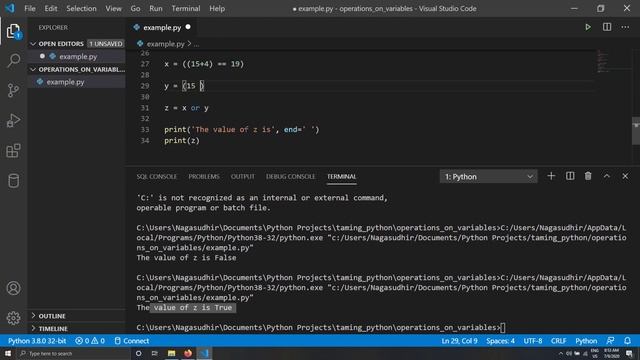Open notifications bell in status bar
The image size is (640, 360).
click(x=627, y=341)
